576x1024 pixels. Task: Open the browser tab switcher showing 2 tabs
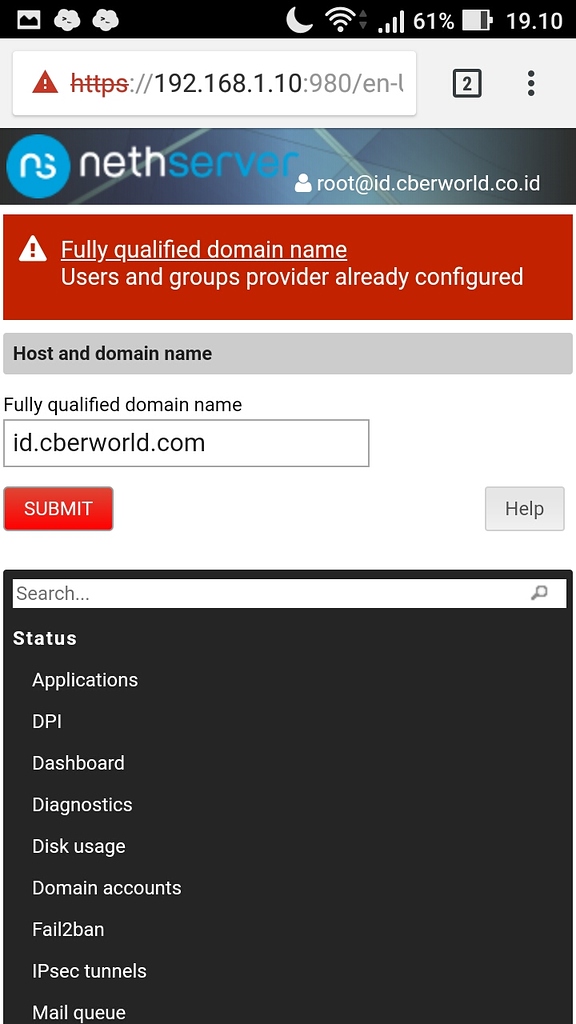point(466,83)
